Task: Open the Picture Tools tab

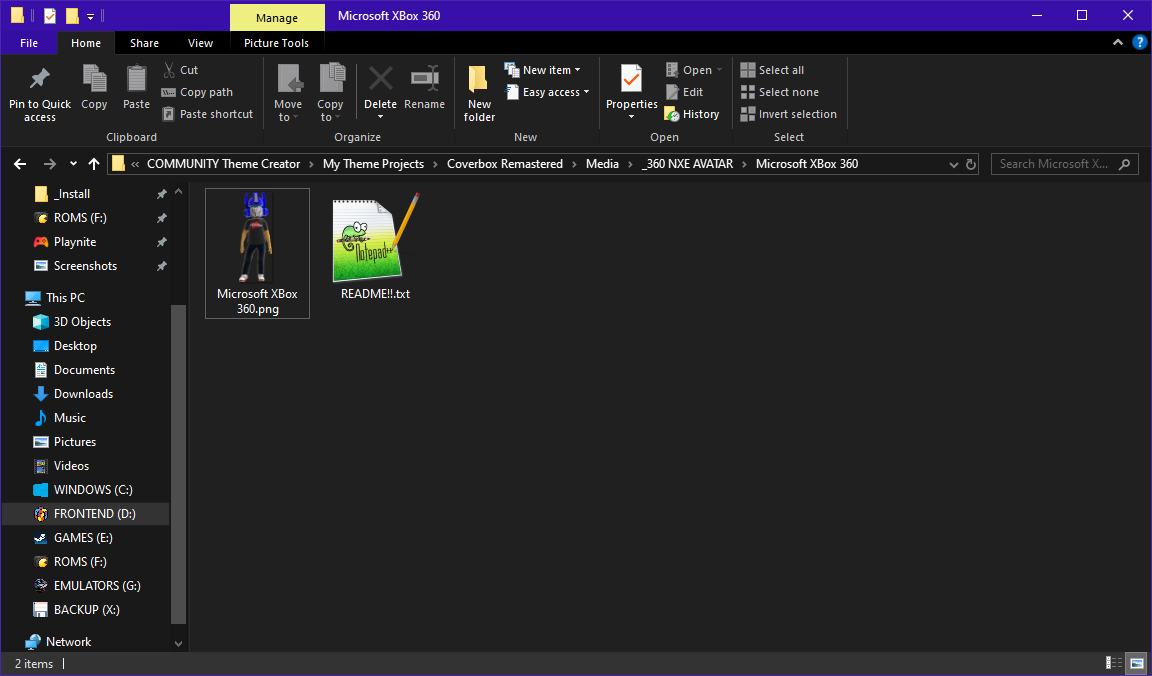Action: pos(276,43)
